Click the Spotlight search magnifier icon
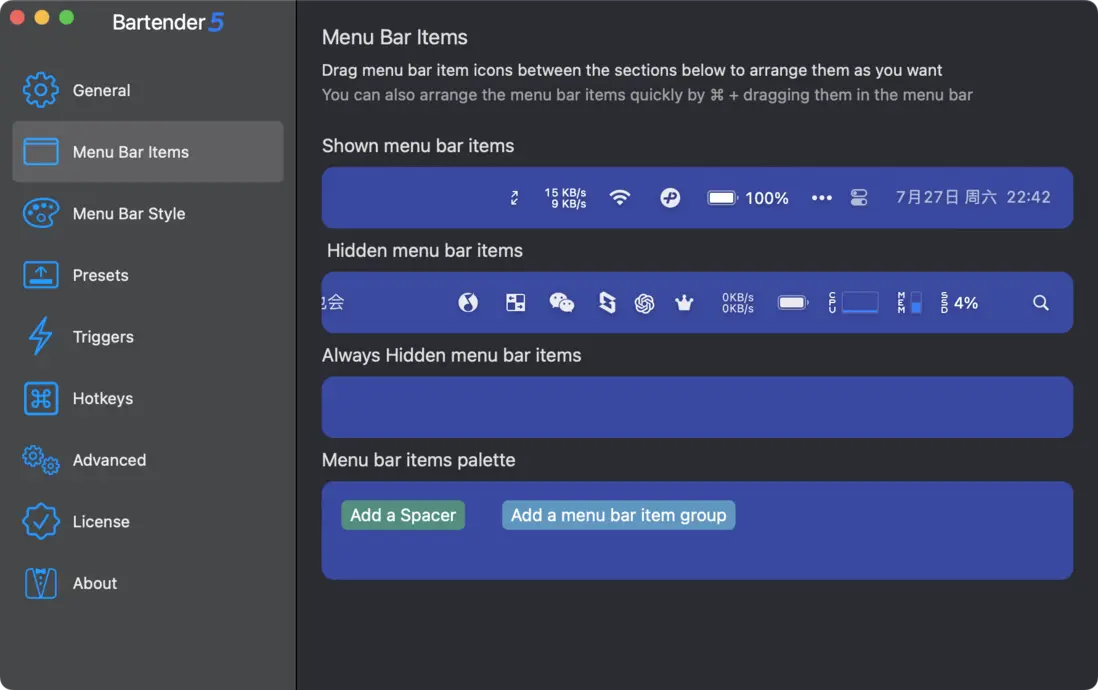This screenshot has height=690, width=1098. pyautogui.click(x=1041, y=303)
